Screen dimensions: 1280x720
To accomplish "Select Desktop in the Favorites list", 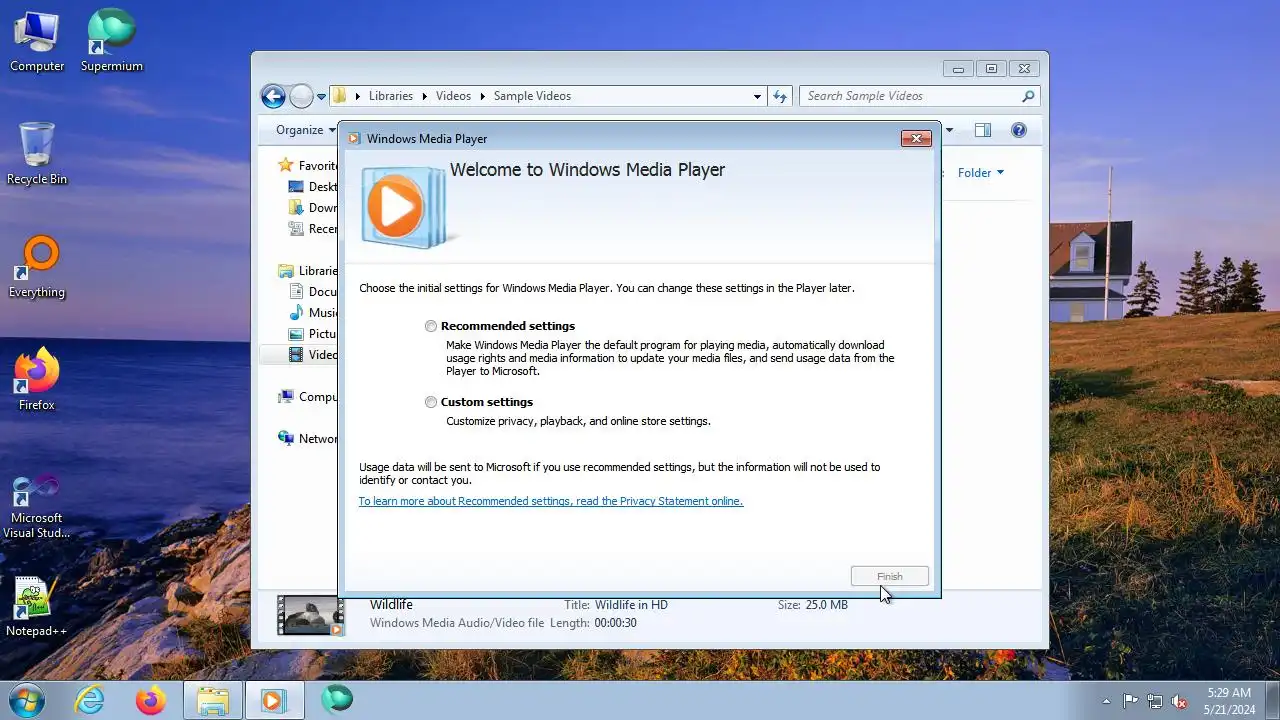I will click(x=313, y=187).
